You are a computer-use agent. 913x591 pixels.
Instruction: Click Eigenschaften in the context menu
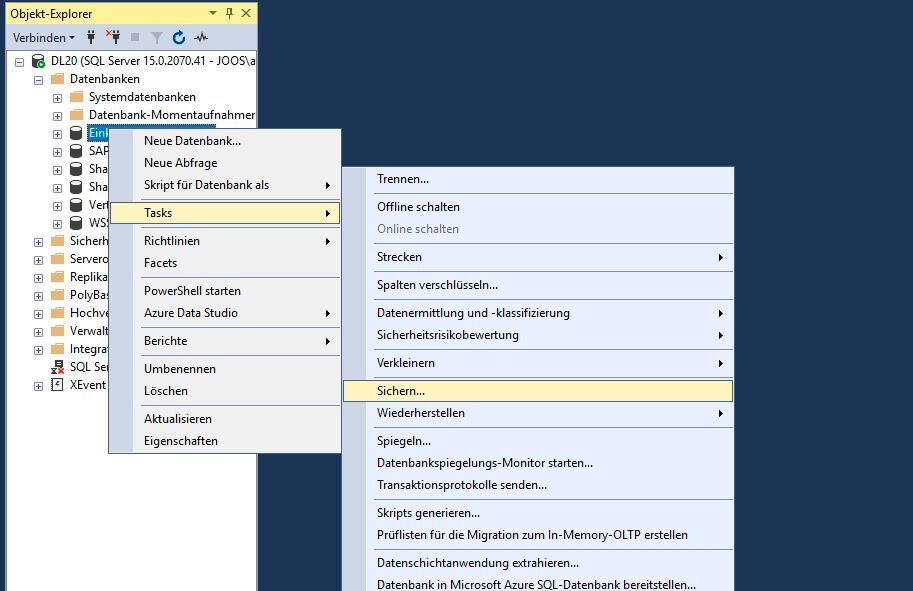click(x=183, y=440)
